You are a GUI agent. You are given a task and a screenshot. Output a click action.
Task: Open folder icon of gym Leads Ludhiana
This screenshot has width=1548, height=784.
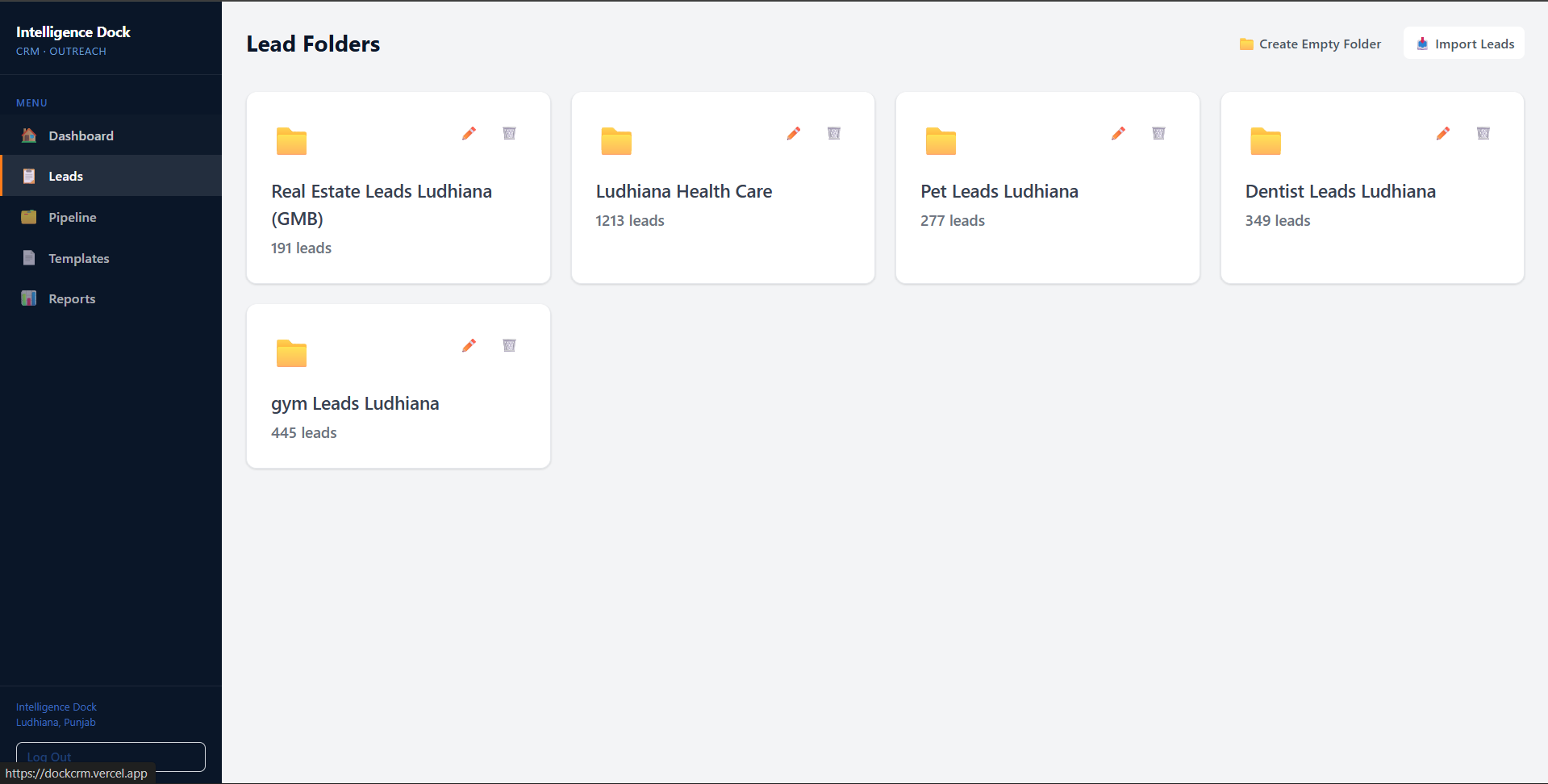[x=291, y=353]
